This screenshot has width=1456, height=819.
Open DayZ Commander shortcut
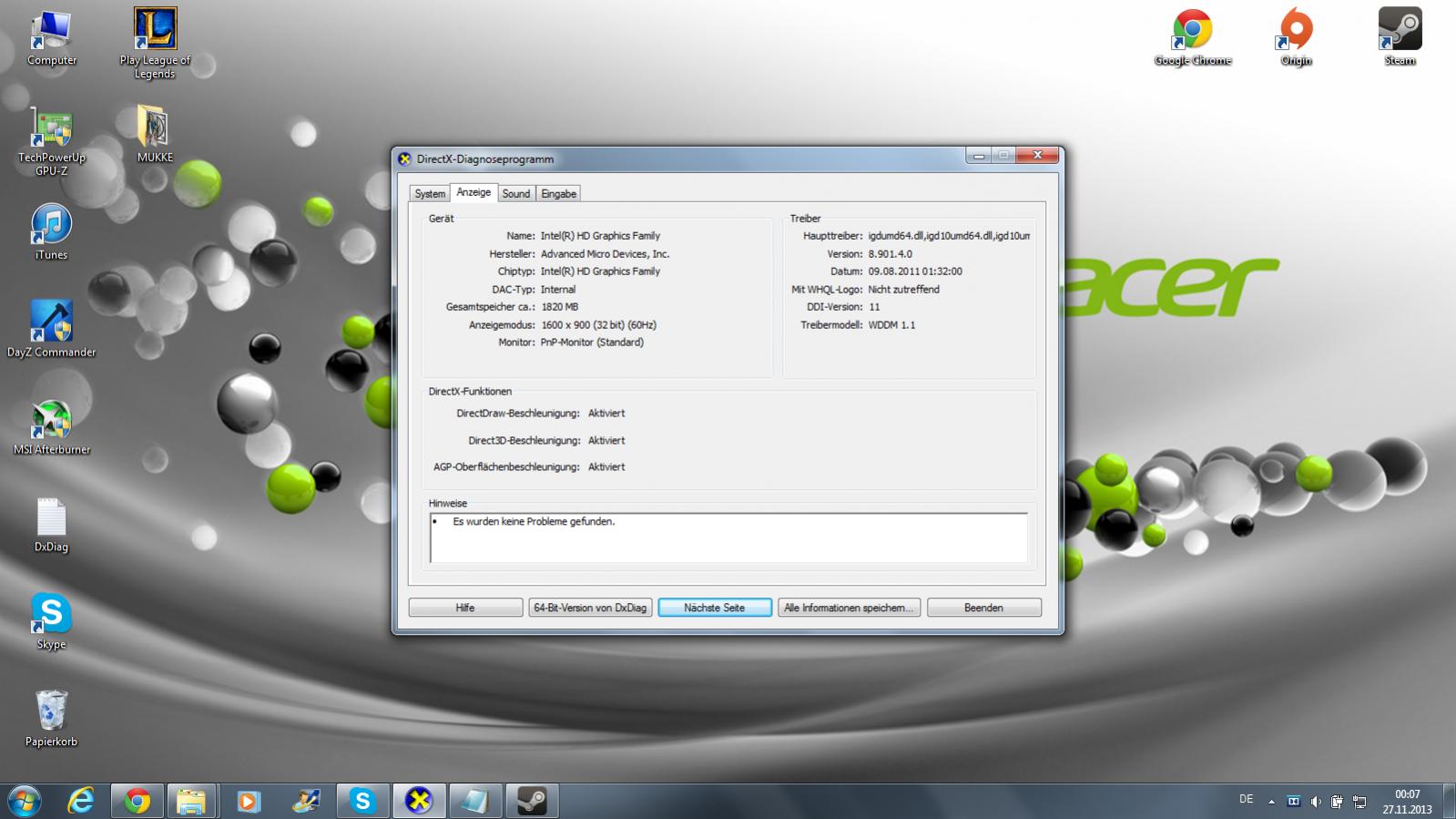[x=51, y=329]
